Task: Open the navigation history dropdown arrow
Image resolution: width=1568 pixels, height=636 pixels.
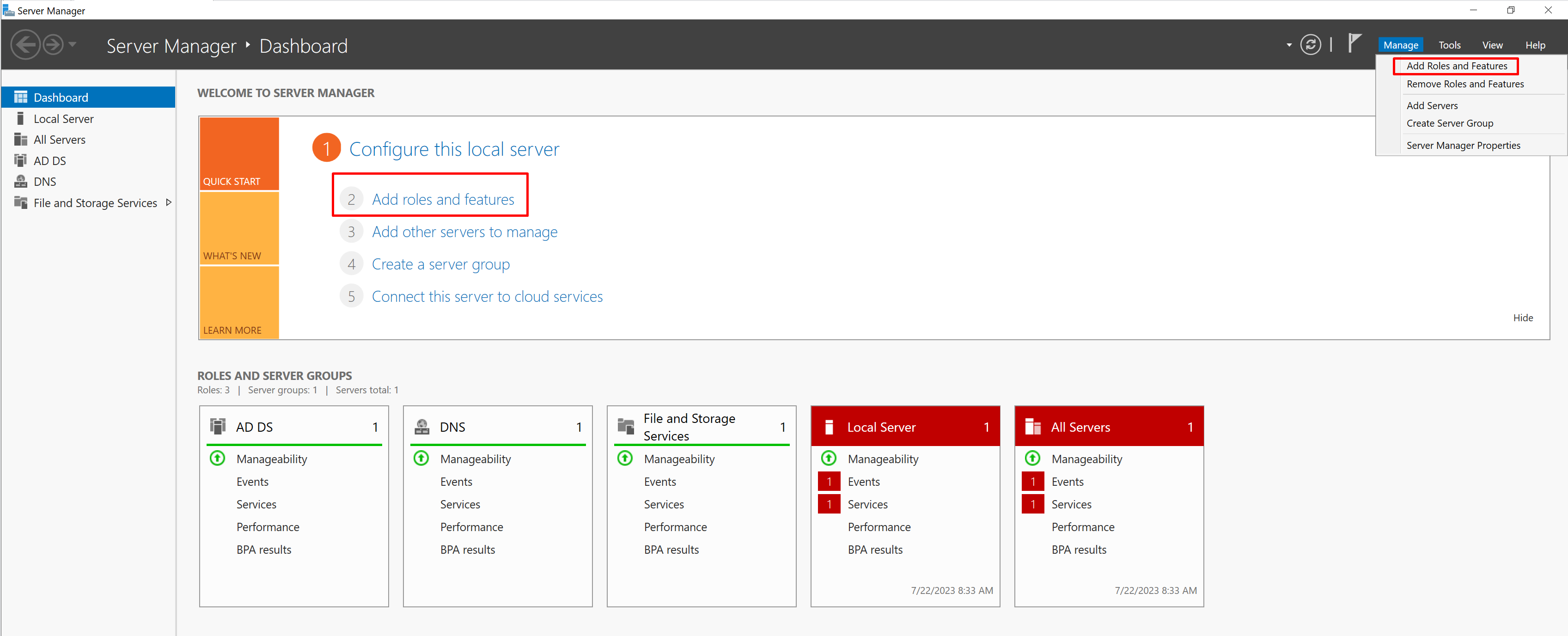Action: click(73, 44)
